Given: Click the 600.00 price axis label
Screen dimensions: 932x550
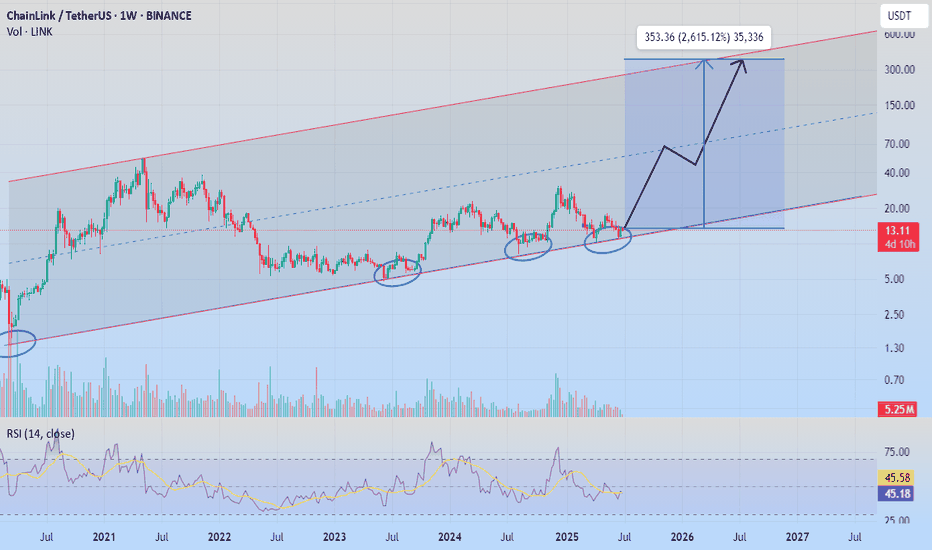Looking at the screenshot, I should (x=899, y=34).
